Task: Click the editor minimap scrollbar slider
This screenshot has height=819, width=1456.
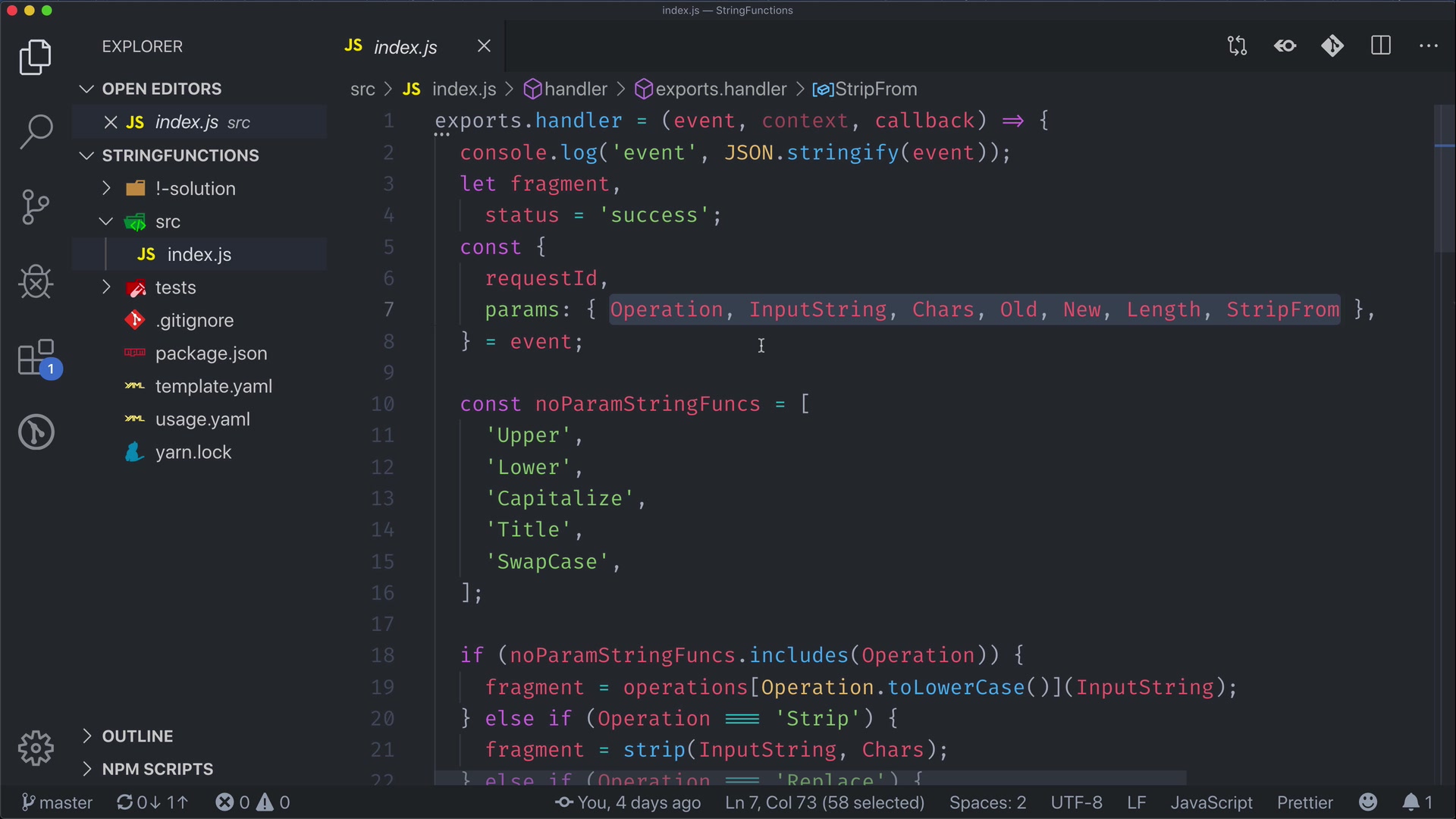Action: coord(1444,179)
